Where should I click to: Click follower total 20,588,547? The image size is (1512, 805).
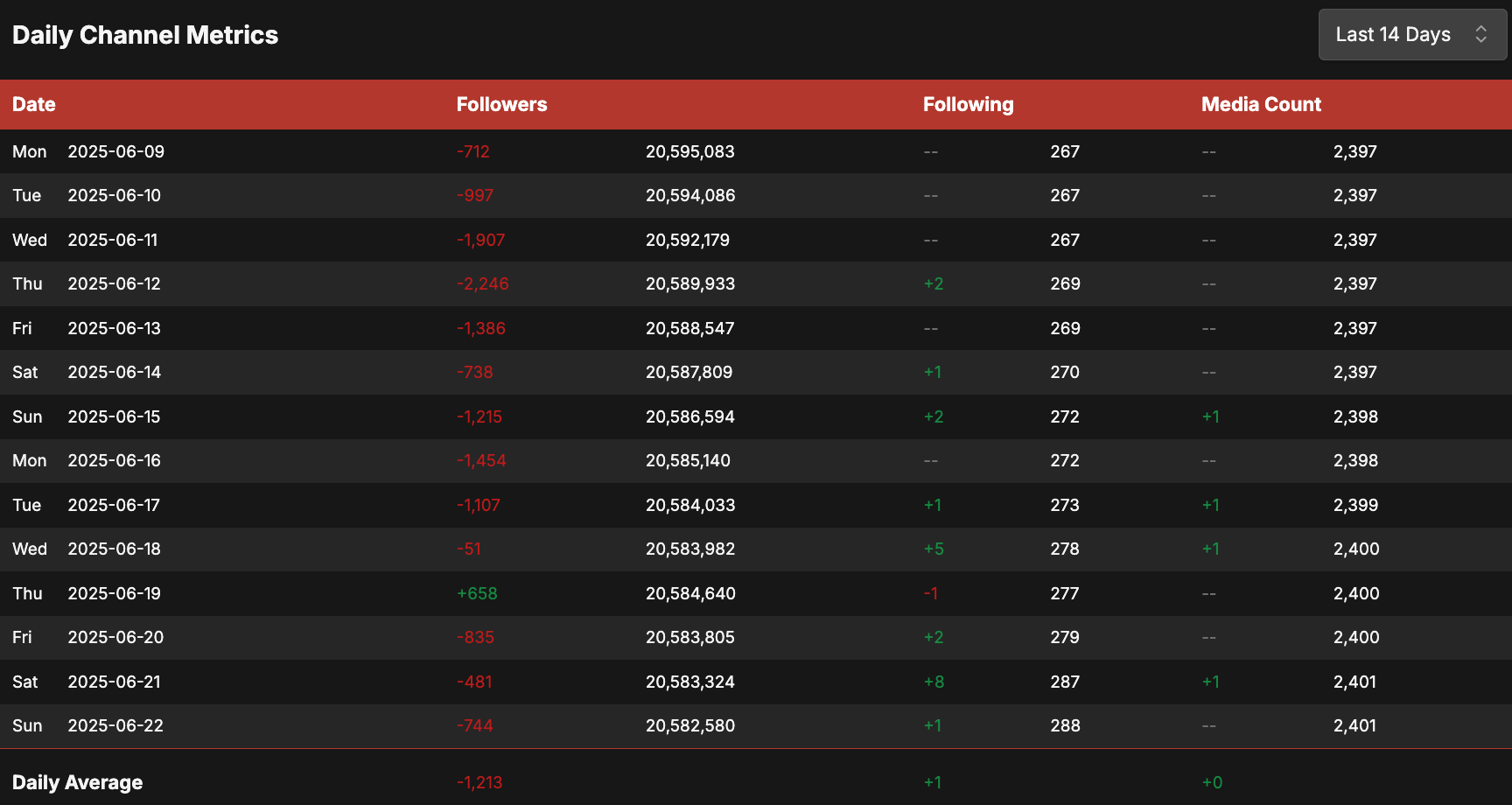tap(690, 329)
